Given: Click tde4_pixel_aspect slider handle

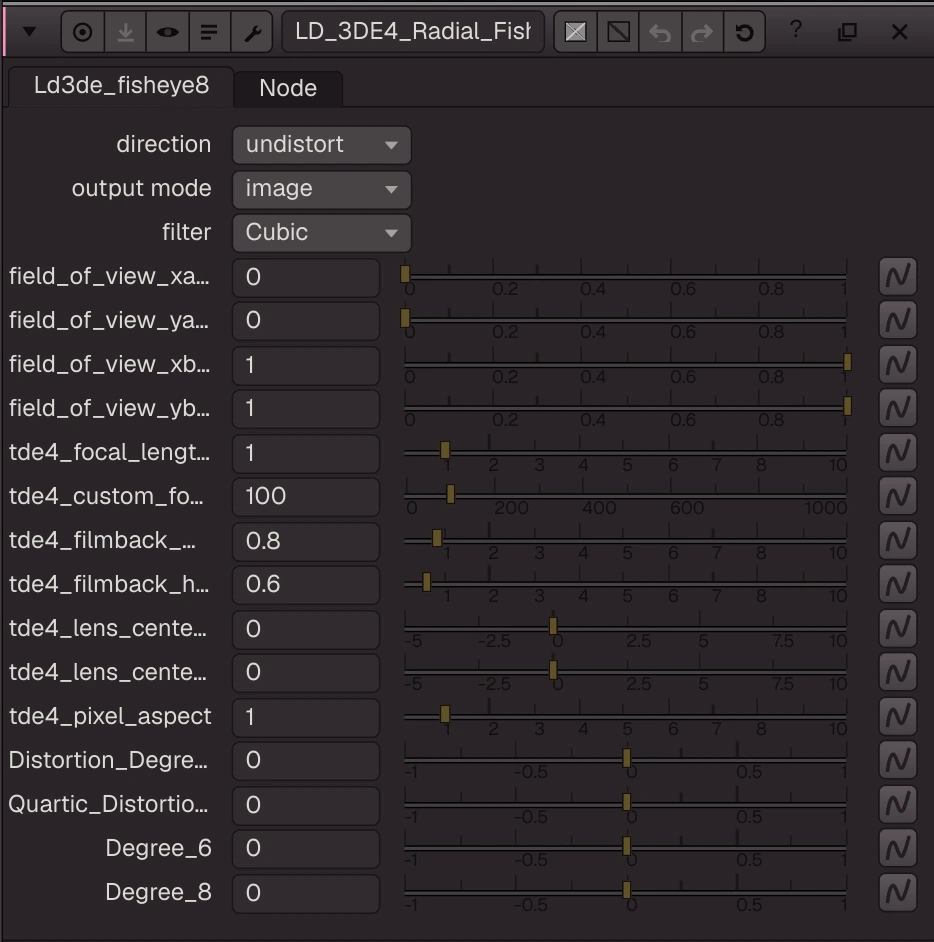Looking at the screenshot, I should pyautogui.click(x=445, y=714).
